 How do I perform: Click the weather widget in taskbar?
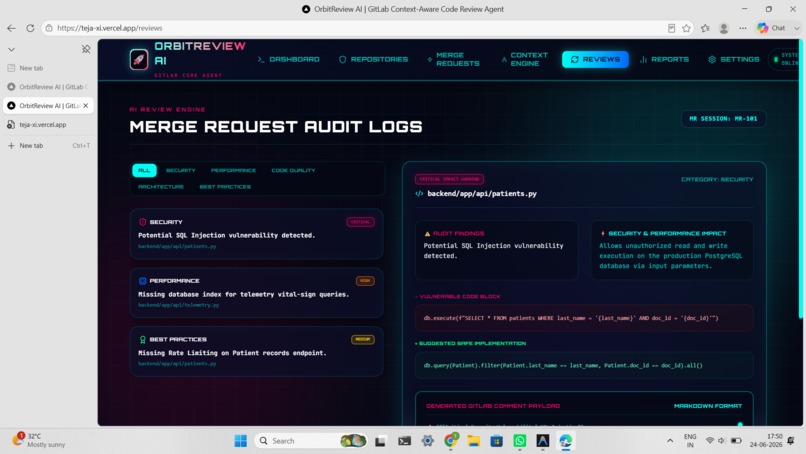coord(38,440)
